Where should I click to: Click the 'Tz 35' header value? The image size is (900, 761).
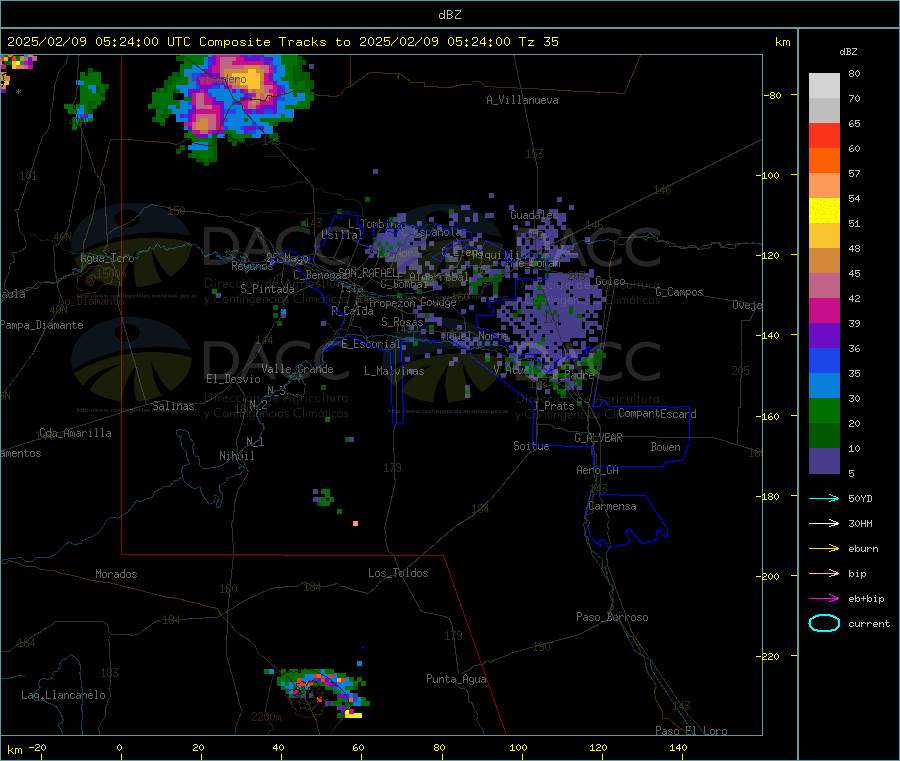point(538,42)
